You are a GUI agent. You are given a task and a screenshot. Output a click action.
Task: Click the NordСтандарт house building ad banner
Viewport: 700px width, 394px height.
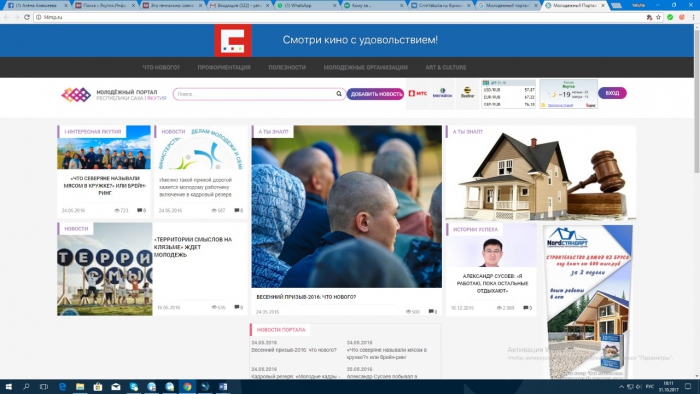[589, 302]
